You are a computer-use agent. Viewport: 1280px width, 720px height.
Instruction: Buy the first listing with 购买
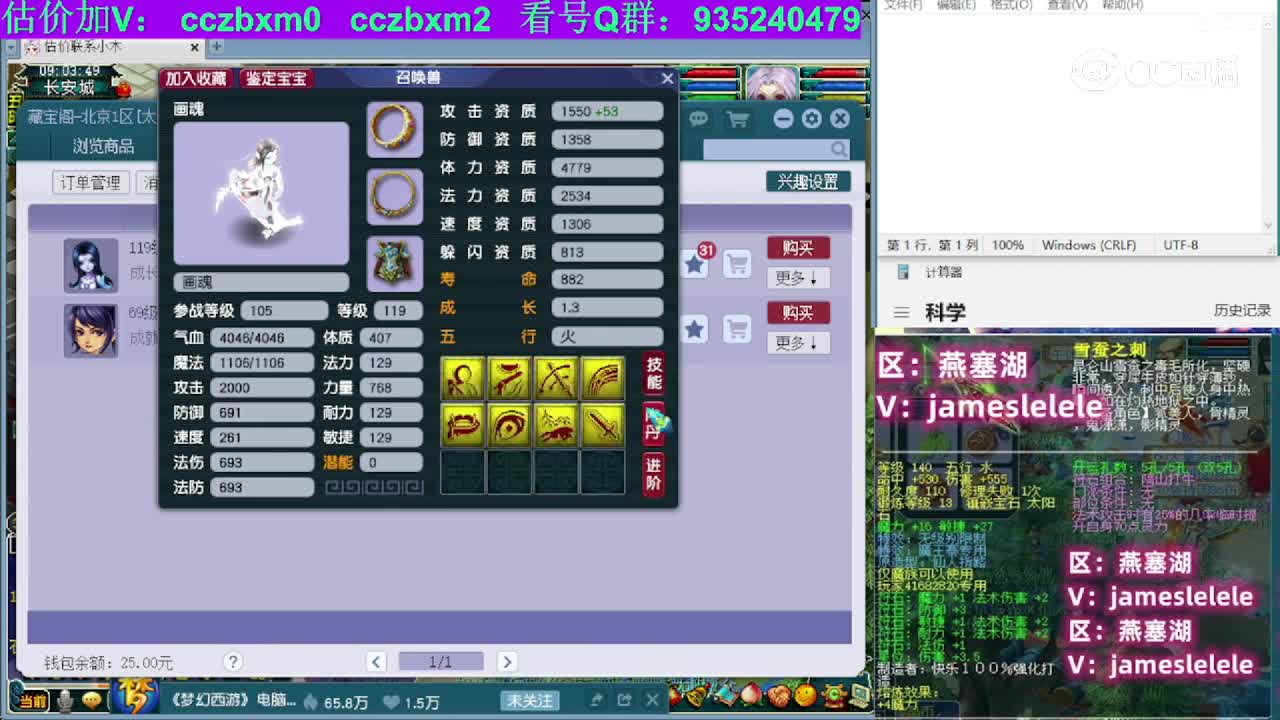tap(798, 247)
